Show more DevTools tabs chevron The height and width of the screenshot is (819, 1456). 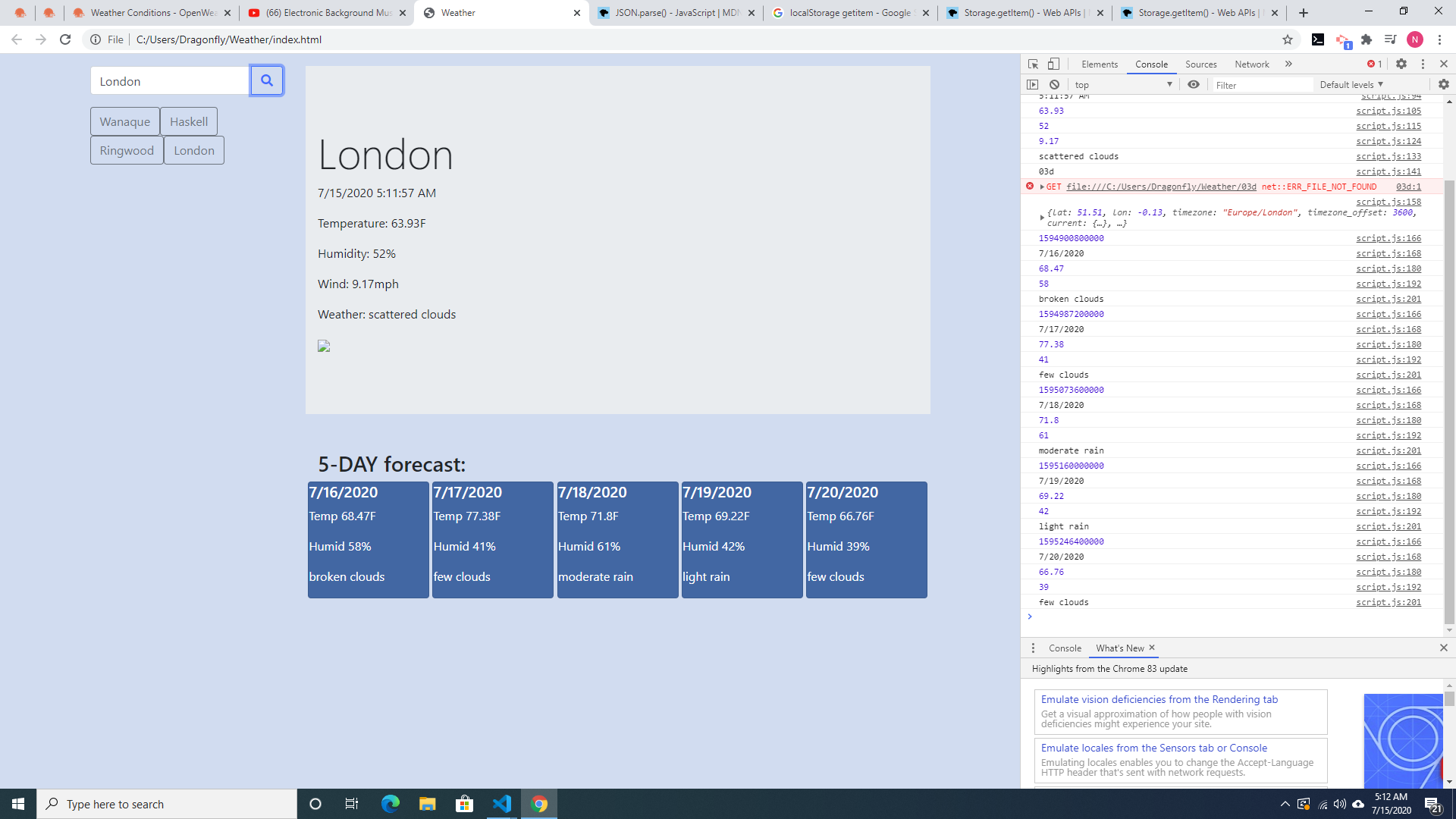(1288, 64)
